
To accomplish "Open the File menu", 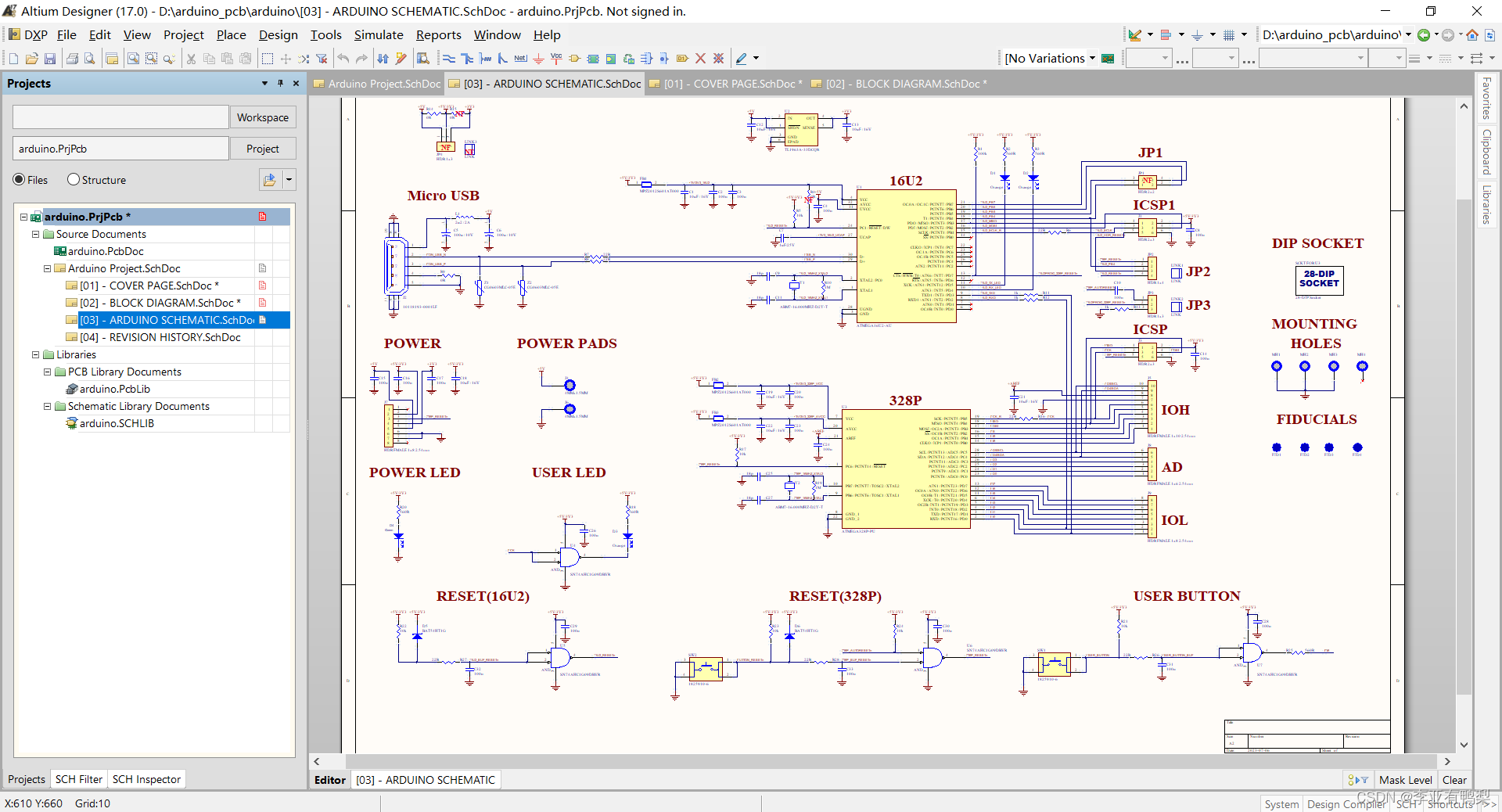I will (x=66, y=35).
